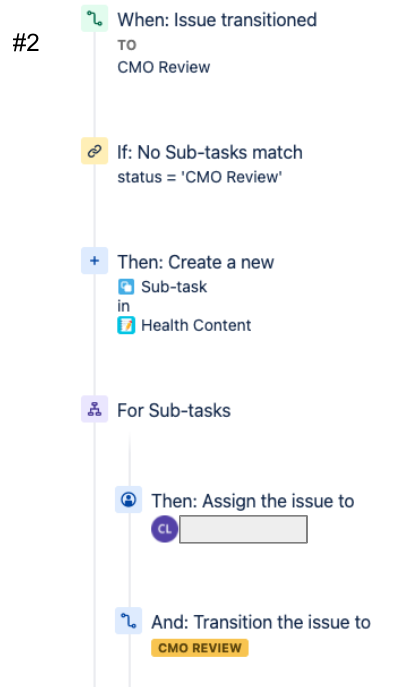Screen dimensions: 402x687
Task: Click the Assign issue person icon
Action: point(128,499)
